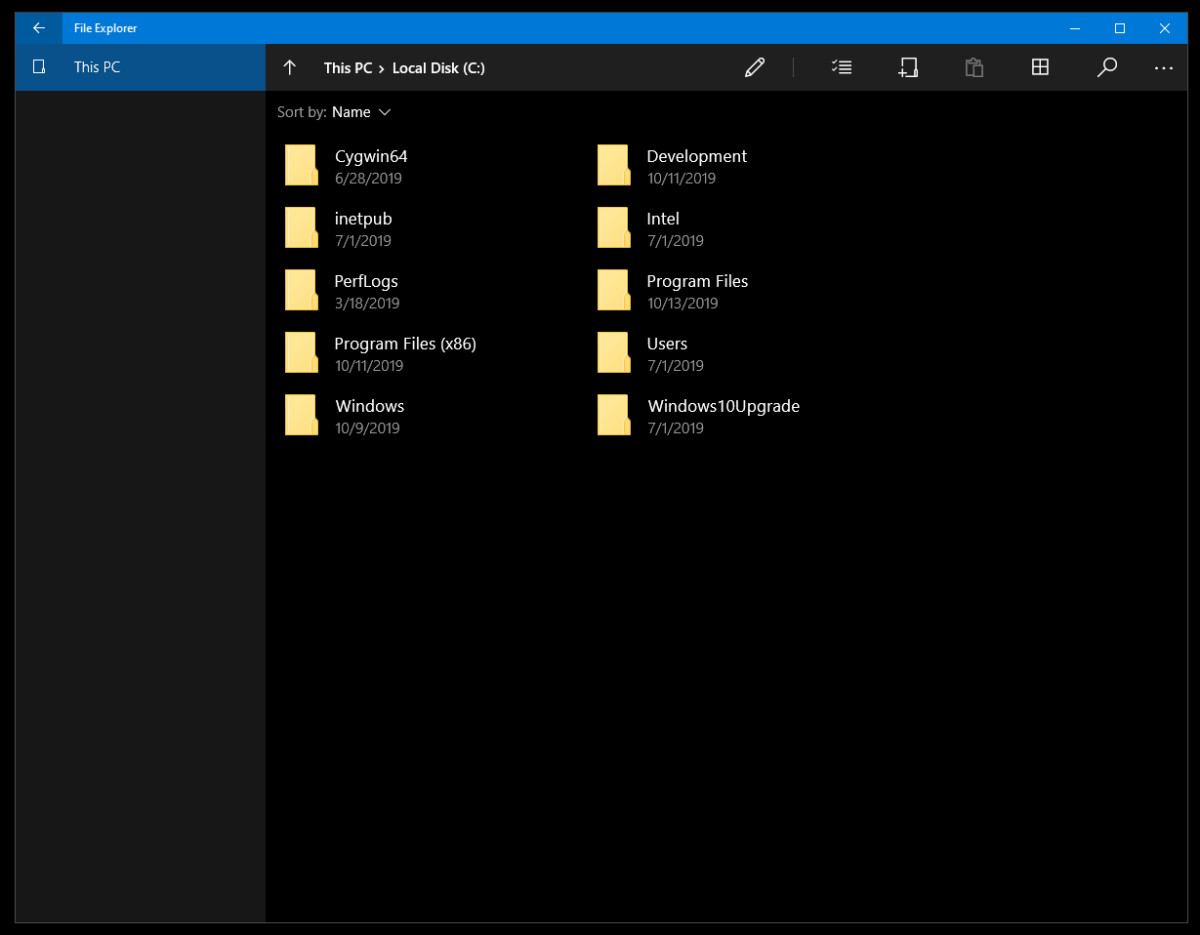The image size is (1200, 935).
Task: Click the up arrow to navigate up
Action: (289, 67)
